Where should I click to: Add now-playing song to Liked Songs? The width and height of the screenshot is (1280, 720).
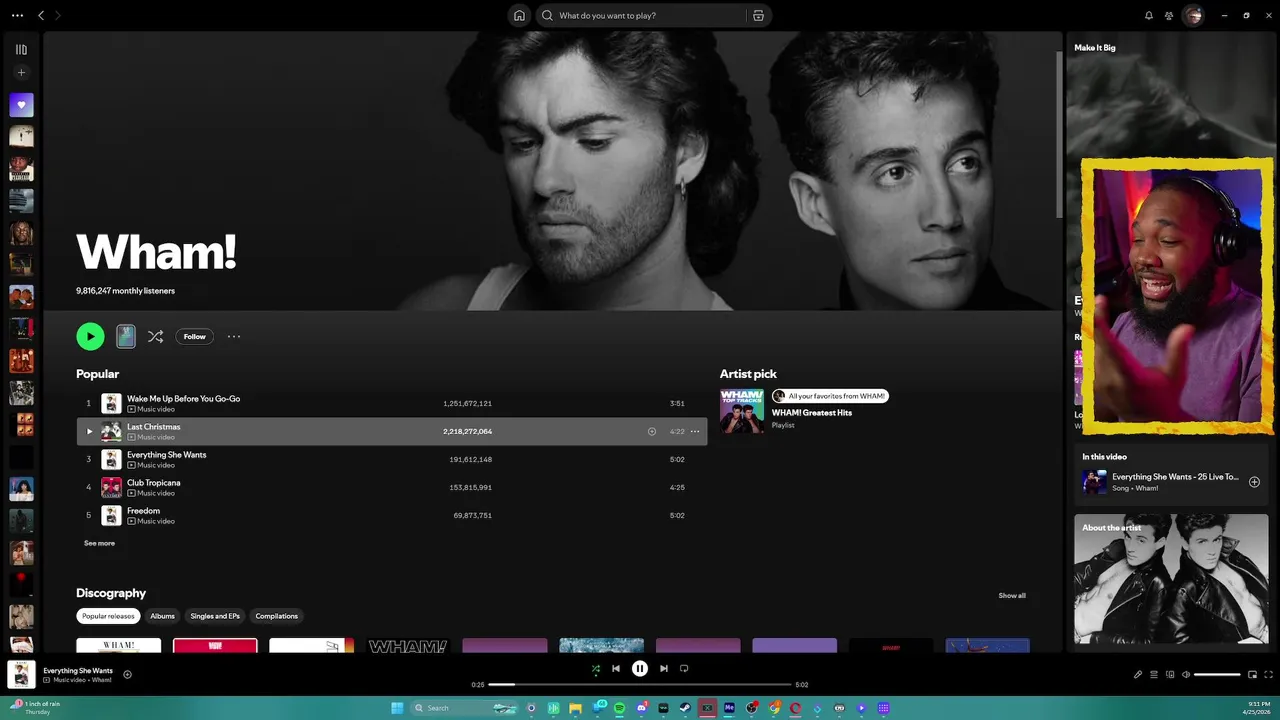[x=127, y=674]
